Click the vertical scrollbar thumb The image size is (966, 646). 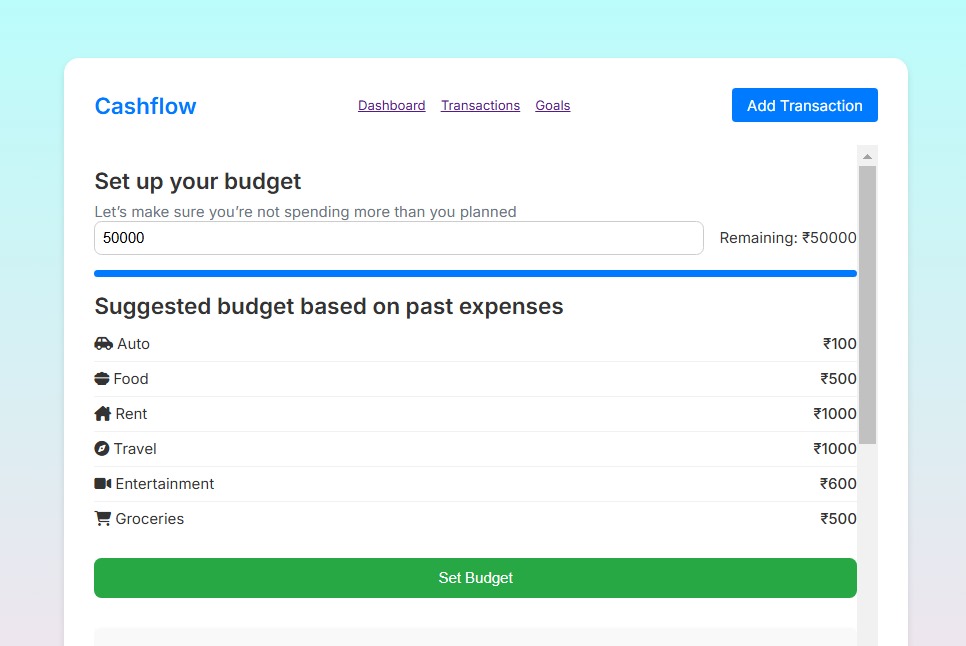[867, 305]
